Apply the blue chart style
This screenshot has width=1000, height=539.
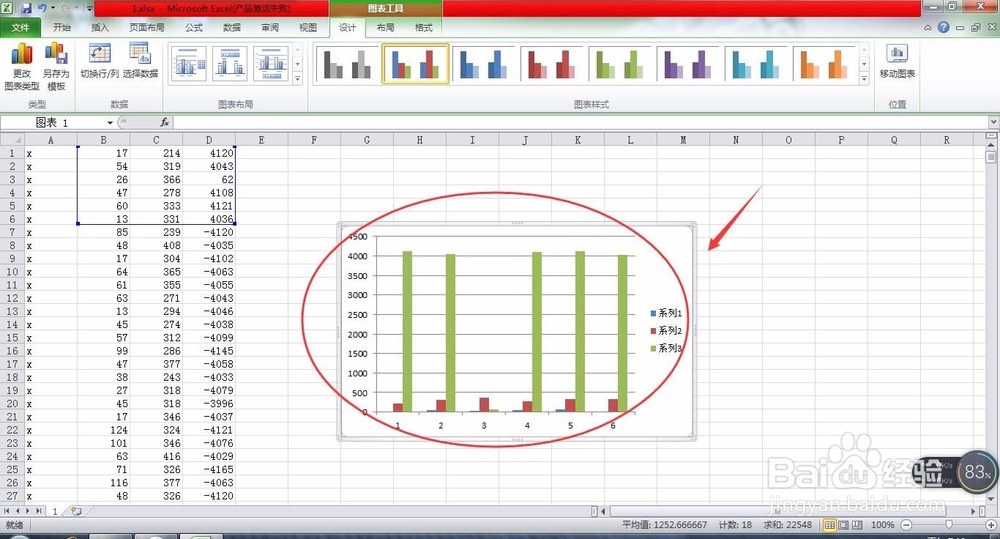(483, 63)
